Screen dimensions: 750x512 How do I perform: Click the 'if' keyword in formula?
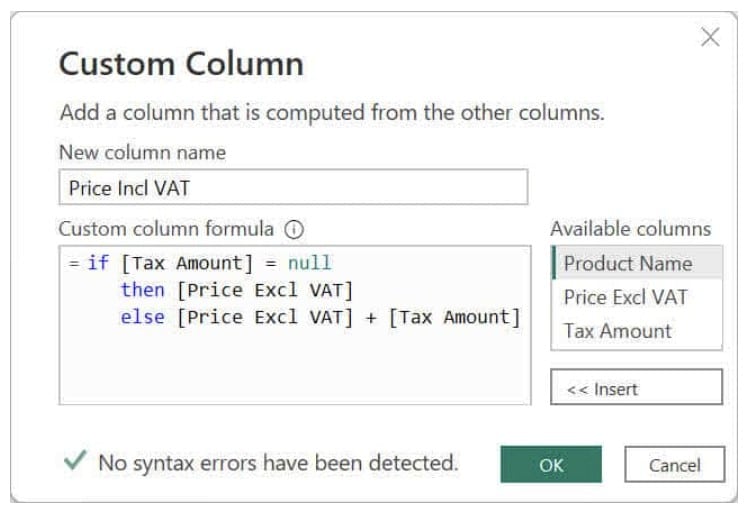pyautogui.click(x=98, y=263)
